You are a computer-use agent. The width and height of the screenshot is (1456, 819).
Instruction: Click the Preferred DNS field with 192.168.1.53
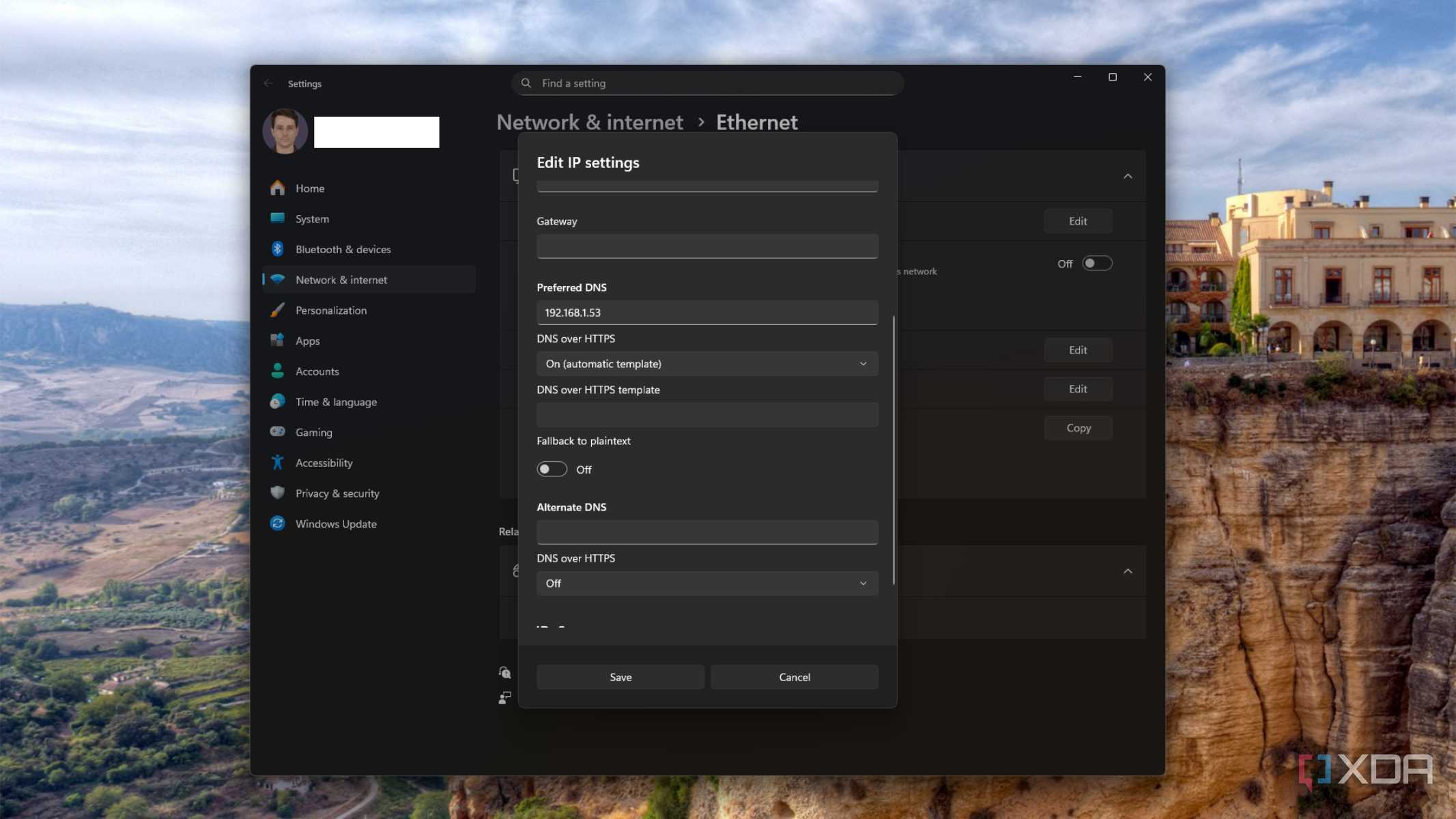coord(707,313)
